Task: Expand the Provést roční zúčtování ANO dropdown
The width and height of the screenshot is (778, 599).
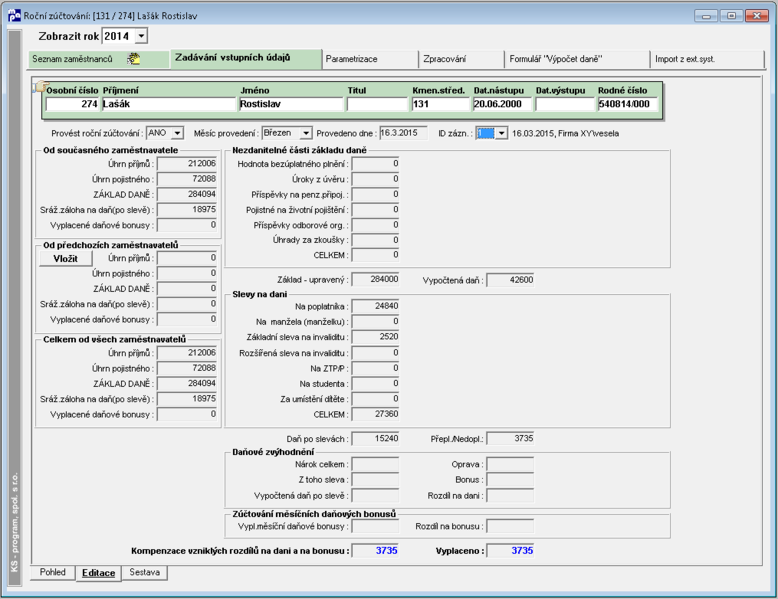Action: coord(178,133)
